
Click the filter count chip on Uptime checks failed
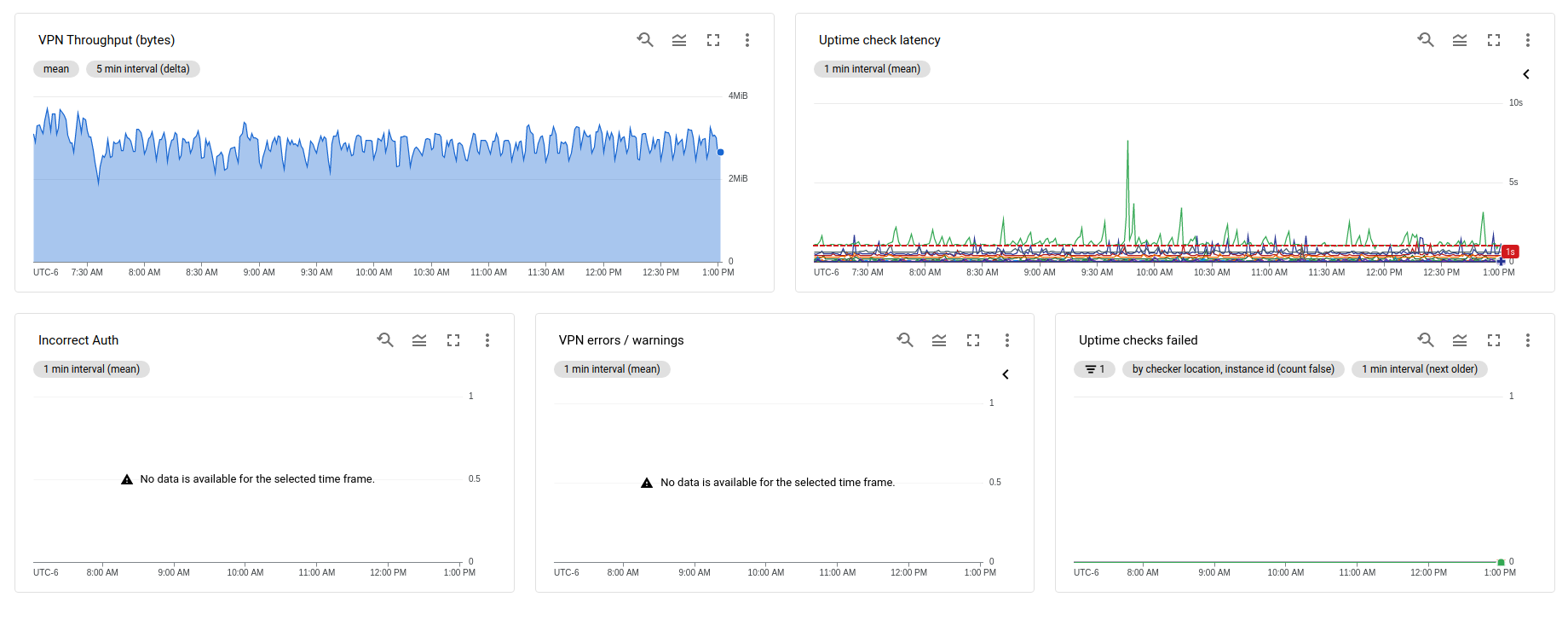[x=1094, y=369]
